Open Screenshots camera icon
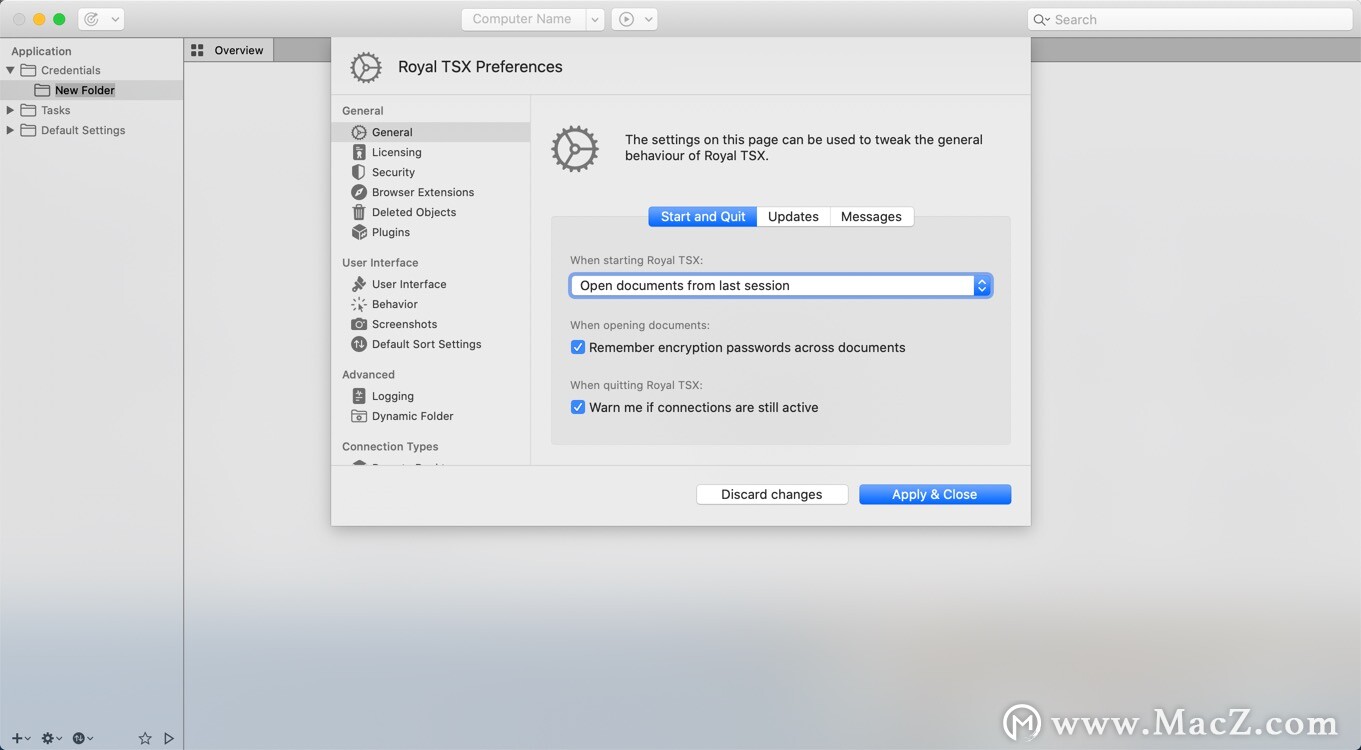The height and width of the screenshot is (750, 1361). (x=359, y=324)
